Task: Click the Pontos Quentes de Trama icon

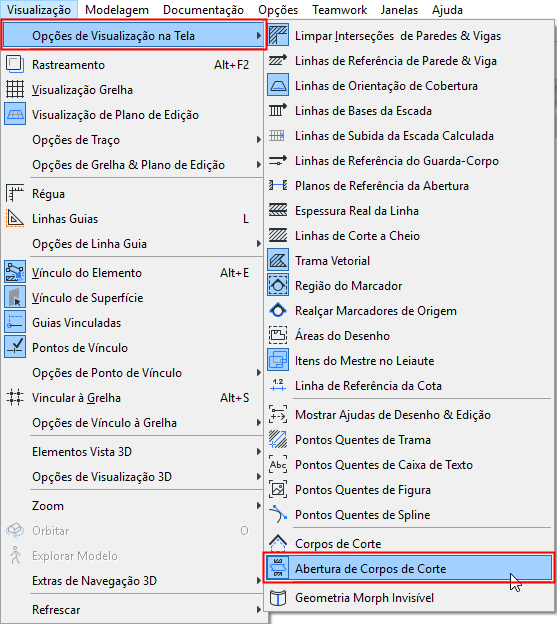Action: [x=278, y=439]
